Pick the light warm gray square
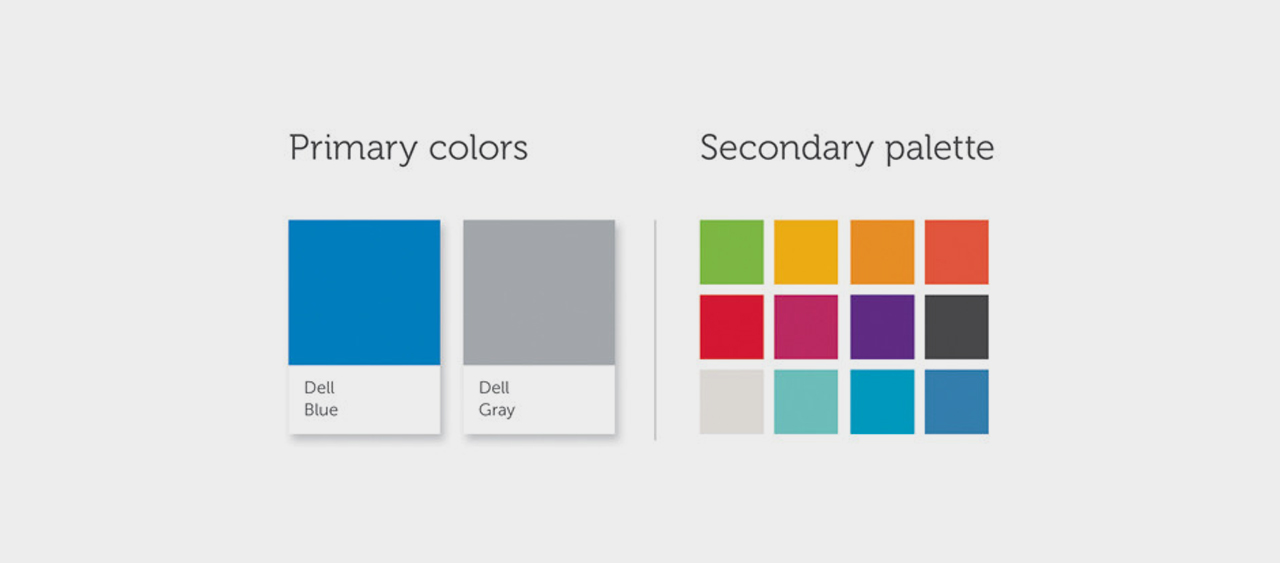 732,402
